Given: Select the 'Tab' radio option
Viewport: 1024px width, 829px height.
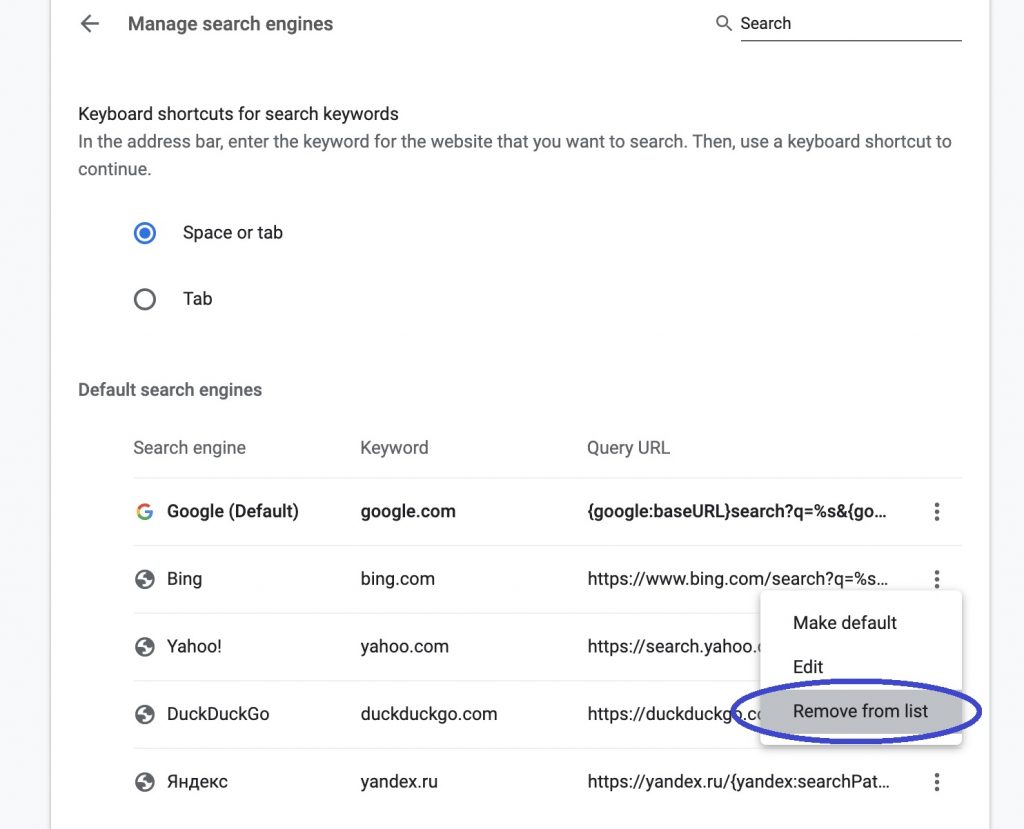Looking at the screenshot, I should [x=145, y=299].
